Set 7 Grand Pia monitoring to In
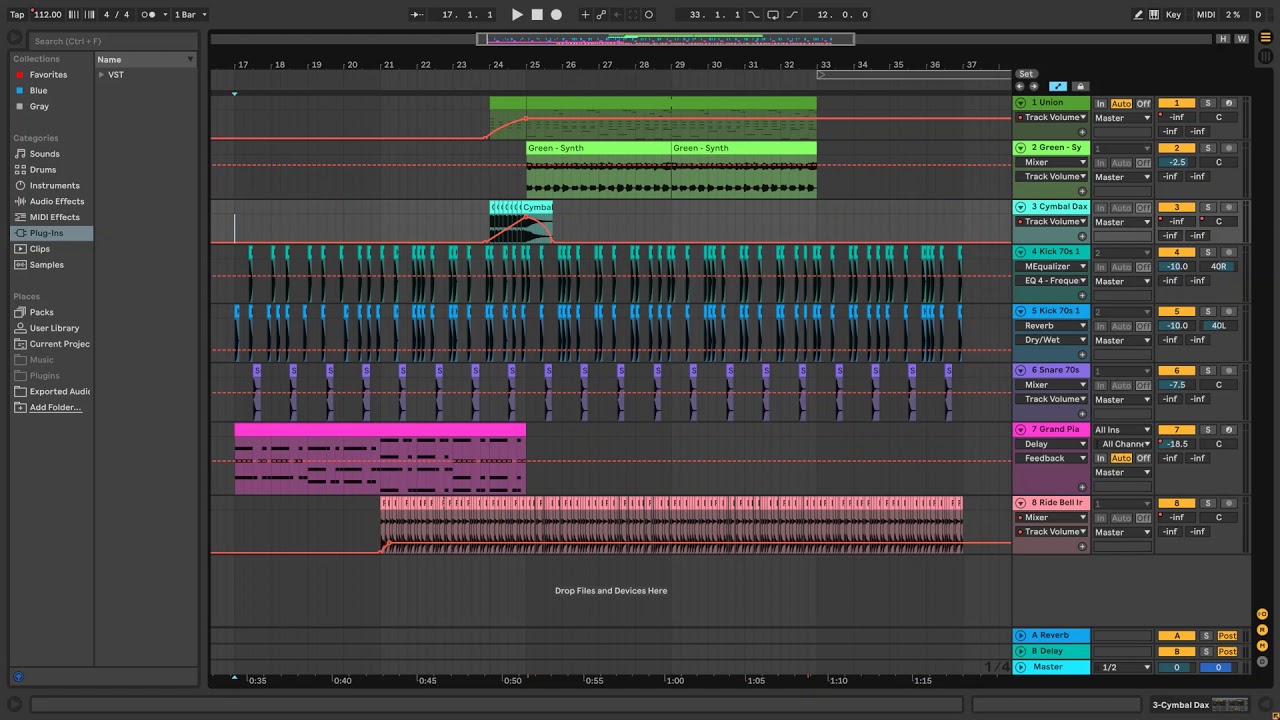This screenshot has width=1280, height=720. click(x=1101, y=458)
